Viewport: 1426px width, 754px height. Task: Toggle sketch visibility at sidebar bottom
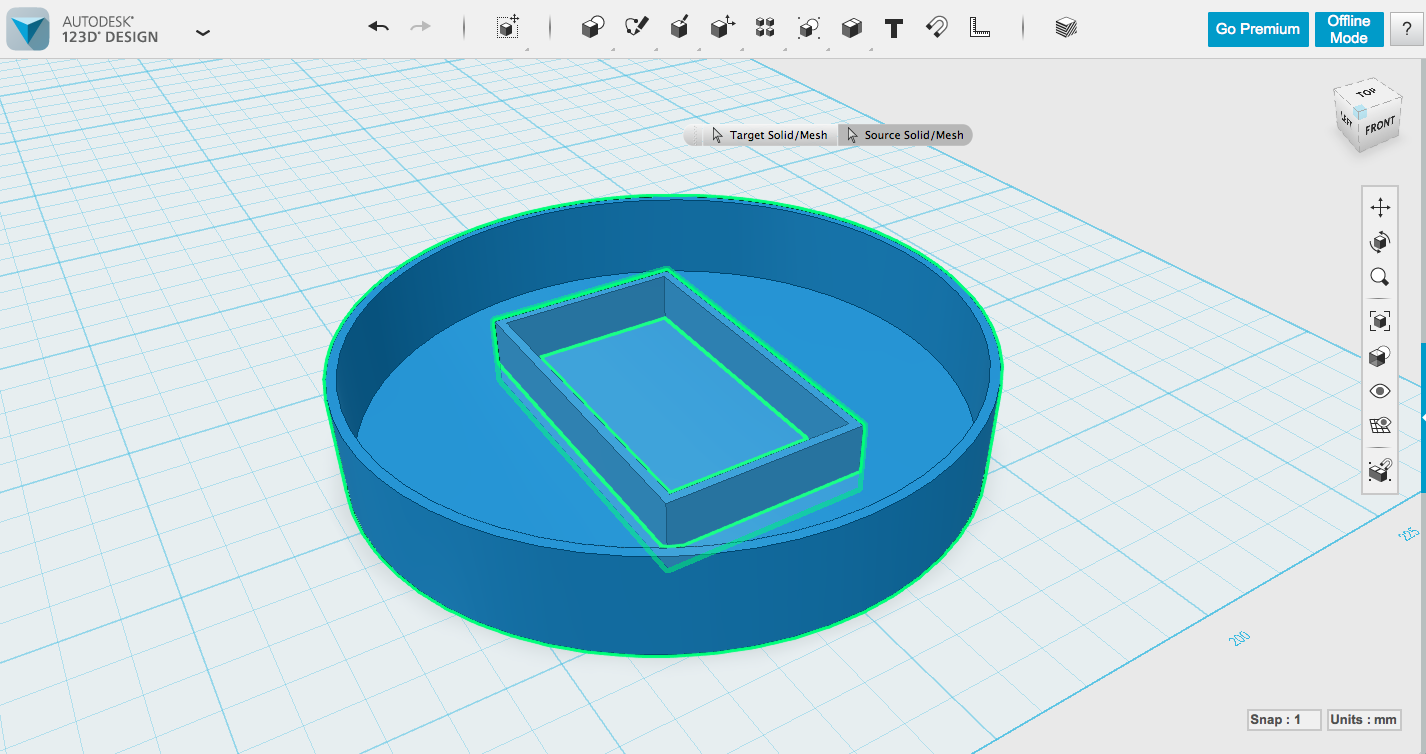click(1379, 470)
